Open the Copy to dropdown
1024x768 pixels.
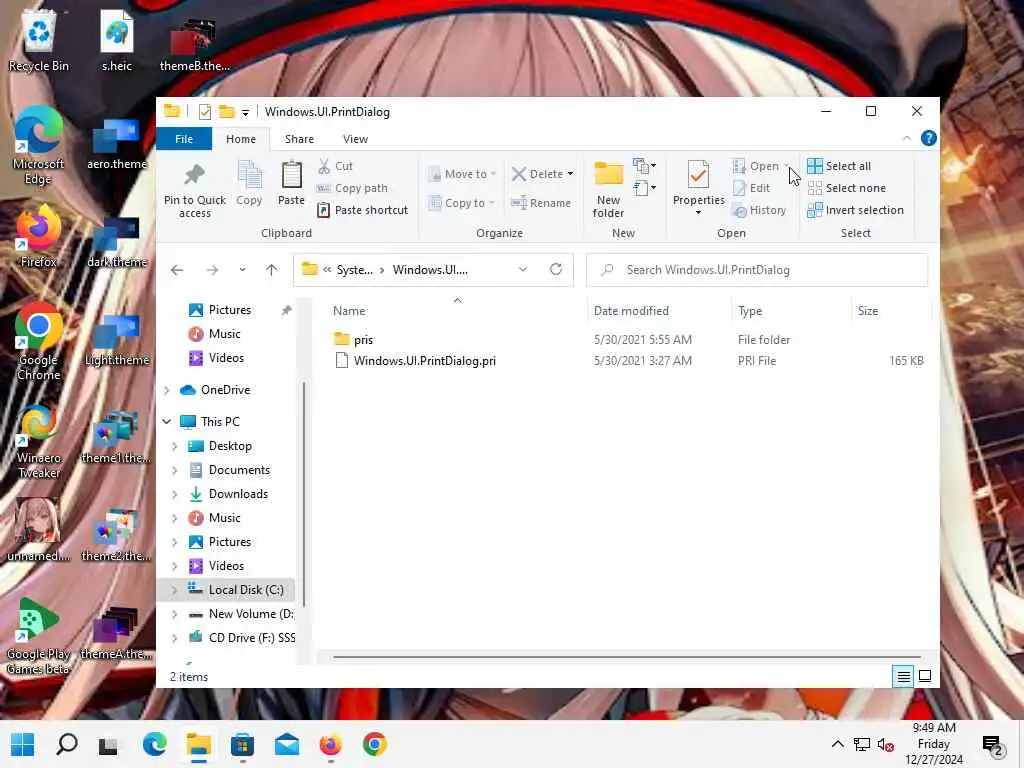(x=461, y=203)
